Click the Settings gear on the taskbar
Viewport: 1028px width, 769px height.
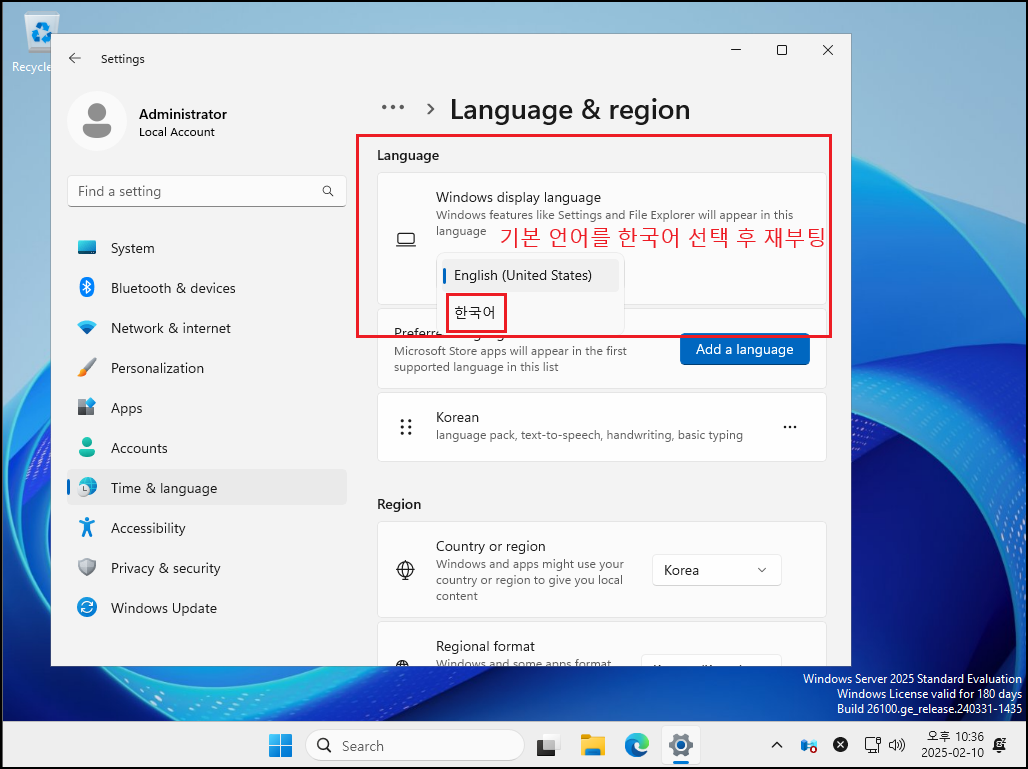[681, 745]
